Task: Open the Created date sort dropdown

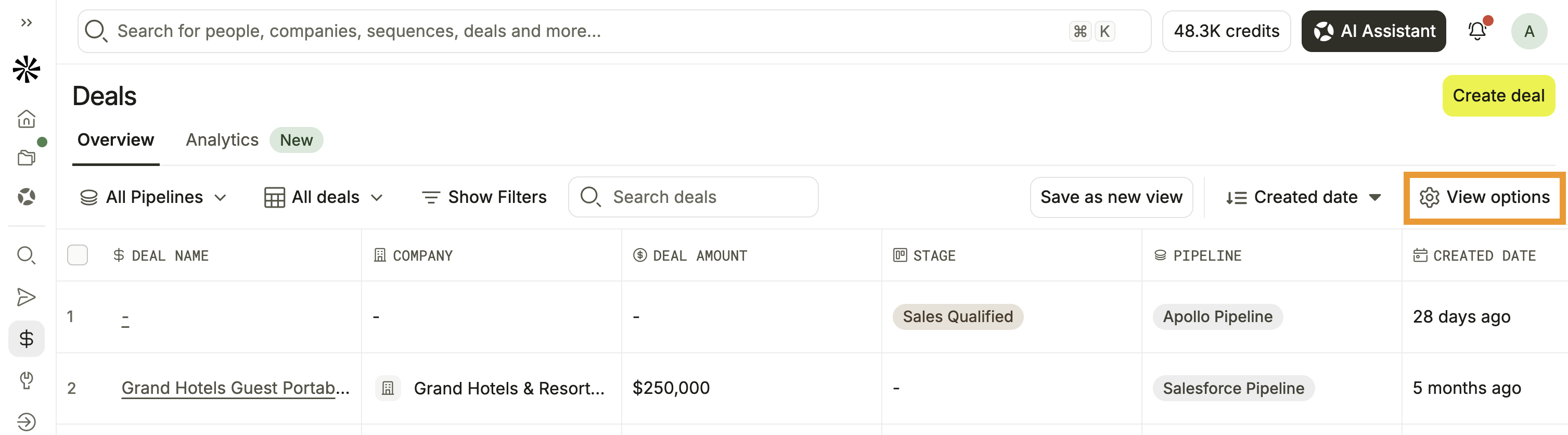Action: coord(1303,197)
